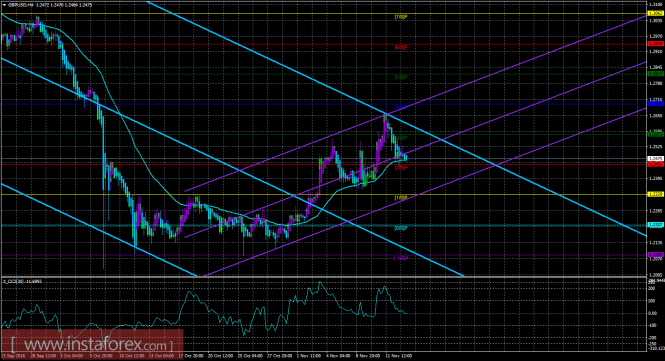The height and width of the screenshot is (361, 665).
Task: Click the 11 Nov 12:00 time axis label
Action: [x=398, y=356]
